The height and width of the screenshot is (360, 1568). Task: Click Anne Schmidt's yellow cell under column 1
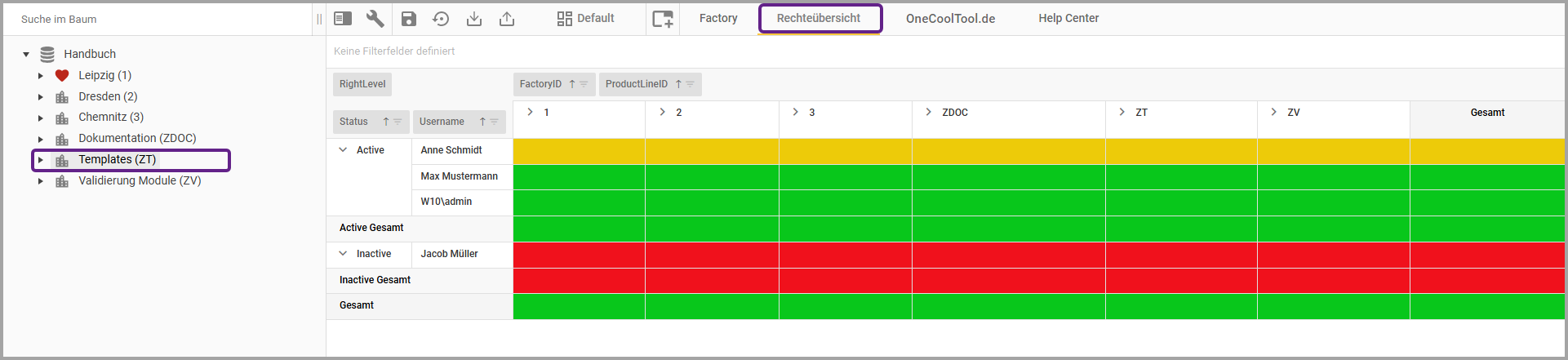[x=579, y=151]
